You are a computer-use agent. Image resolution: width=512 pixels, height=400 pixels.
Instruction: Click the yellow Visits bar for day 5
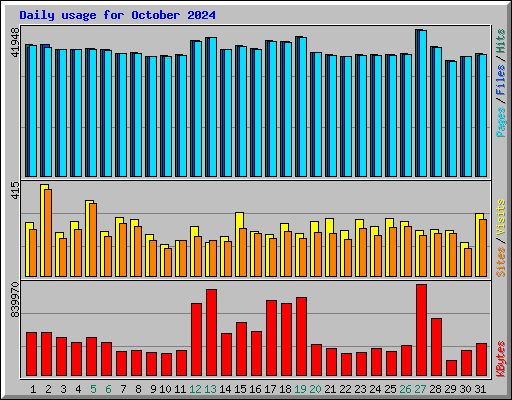coord(88,238)
